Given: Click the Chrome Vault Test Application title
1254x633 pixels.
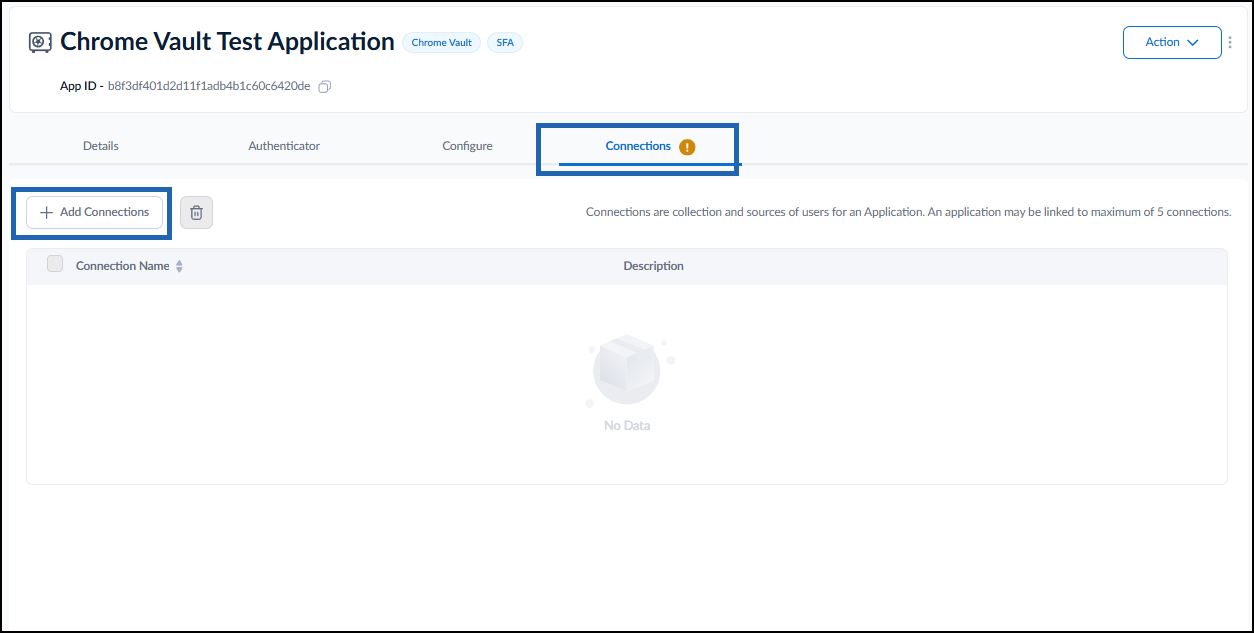Looking at the screenshot, I should [227, 42].
